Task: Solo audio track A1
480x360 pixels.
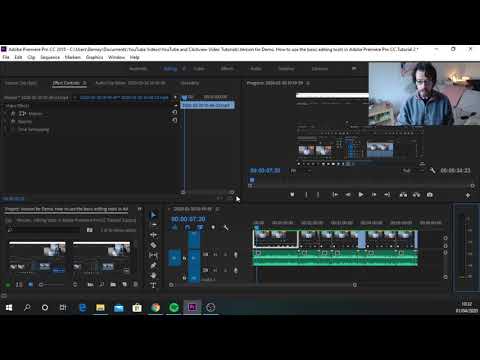Action: tap(225, 255)
